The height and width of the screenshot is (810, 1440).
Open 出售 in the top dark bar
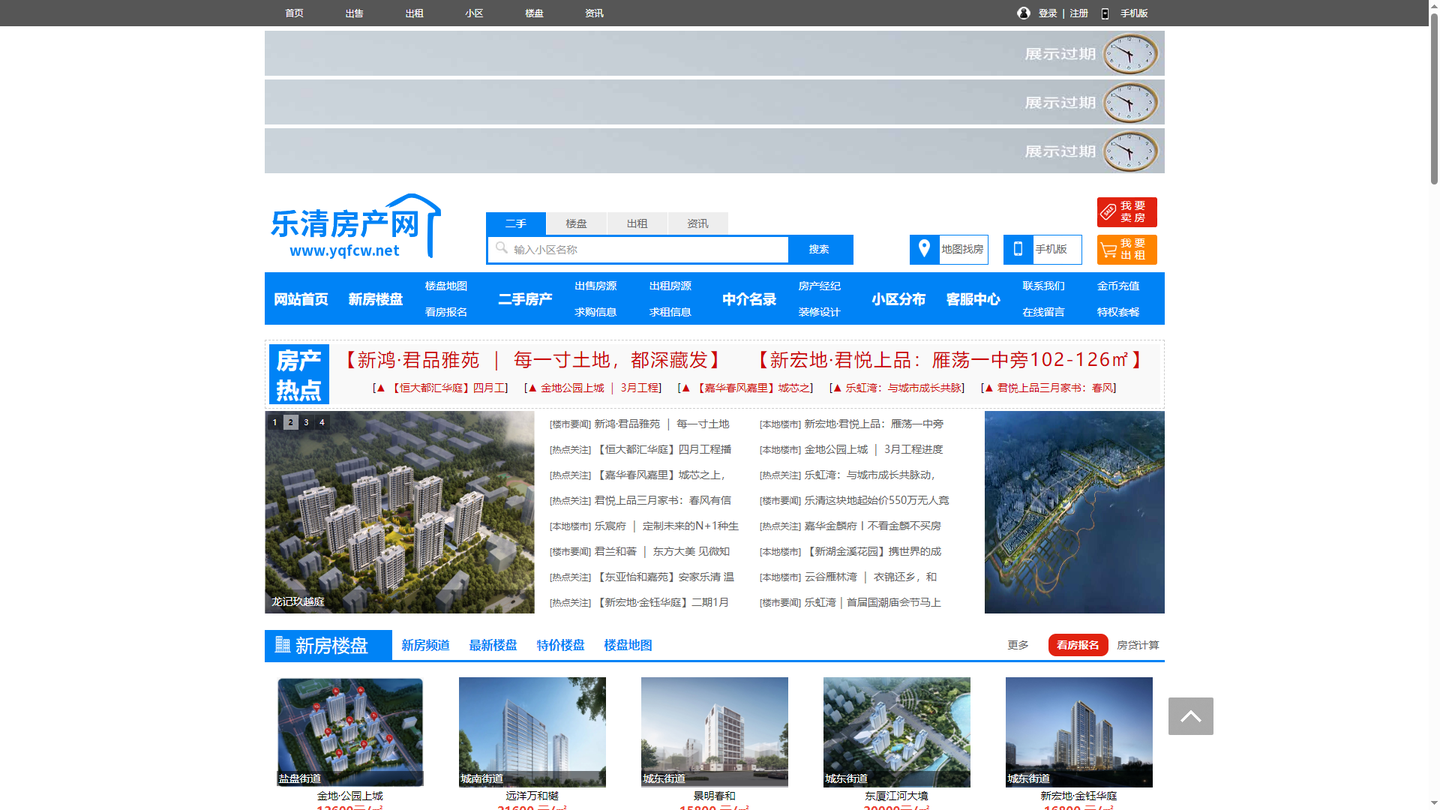(354, 13)
